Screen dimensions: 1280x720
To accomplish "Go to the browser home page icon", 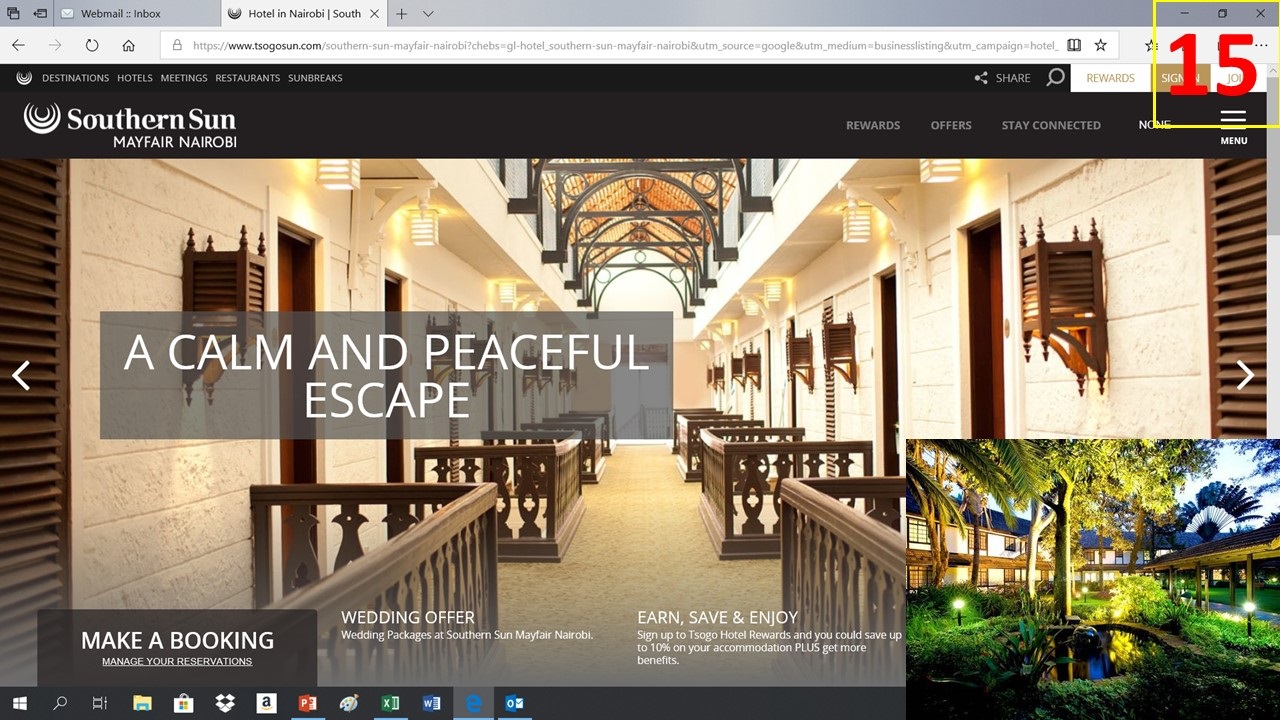I will [x=128, y=45].
